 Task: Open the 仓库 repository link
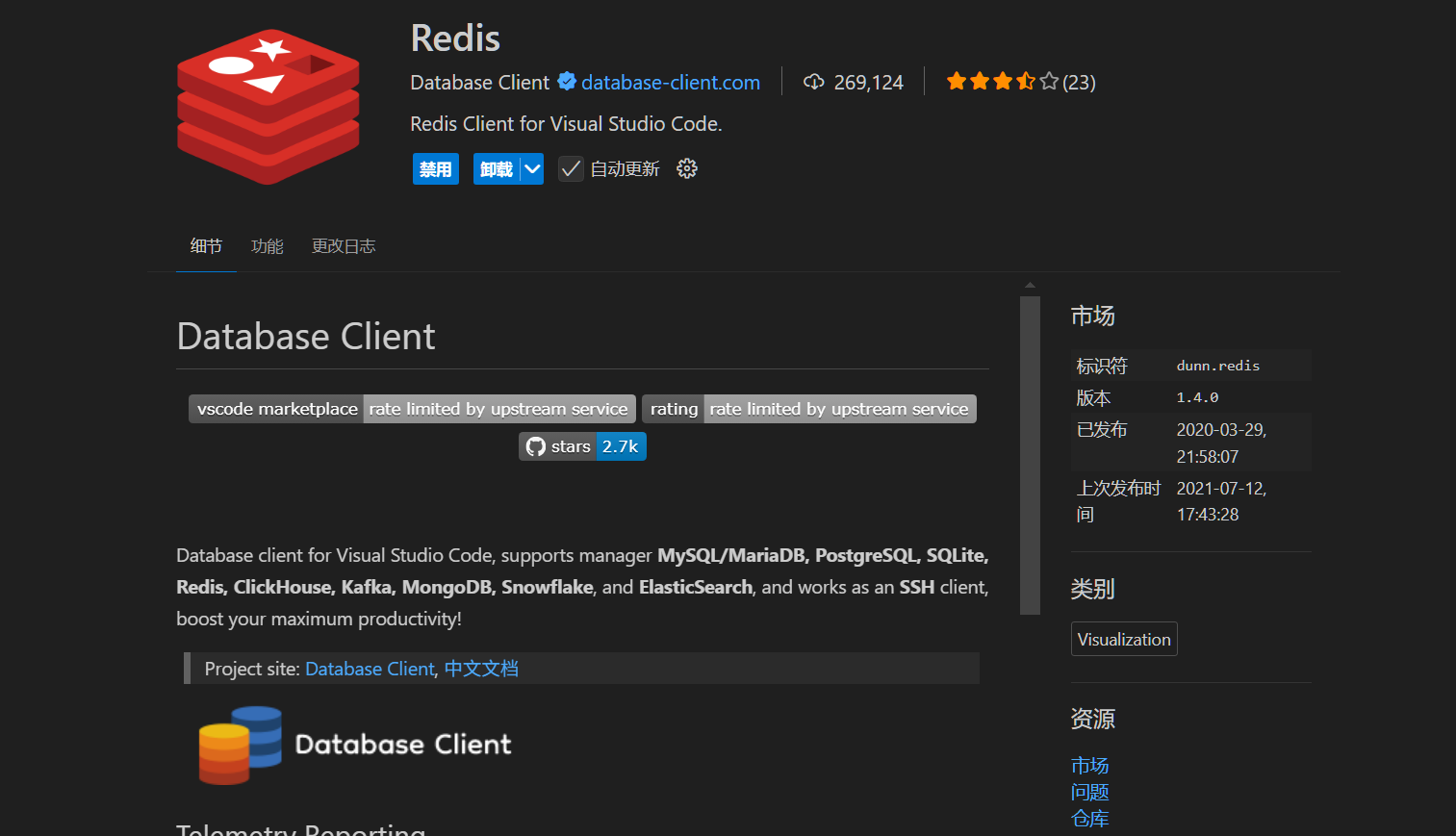point(1090,819)
